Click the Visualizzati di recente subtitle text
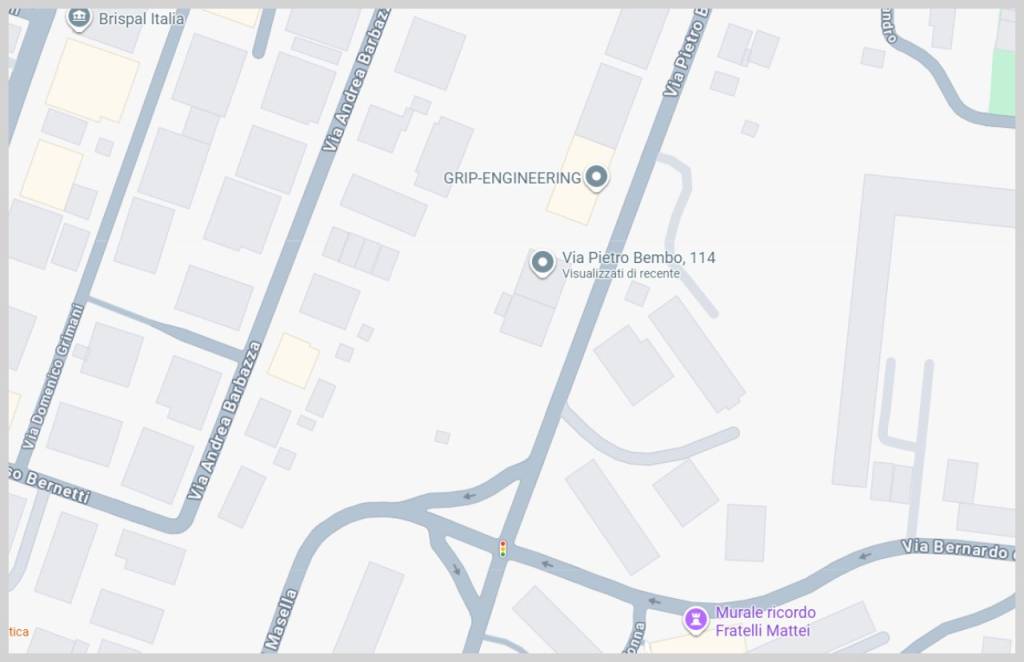 tap(620, 274)
